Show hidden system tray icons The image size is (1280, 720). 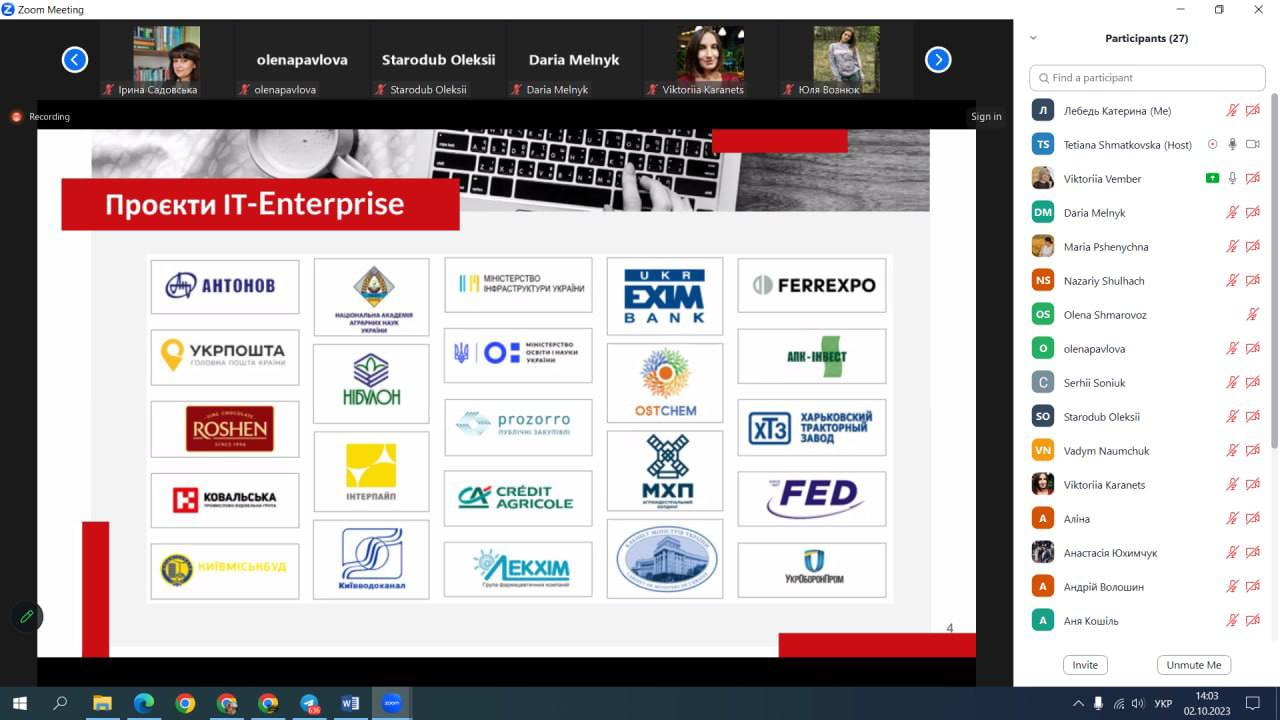pos(1078,703)
